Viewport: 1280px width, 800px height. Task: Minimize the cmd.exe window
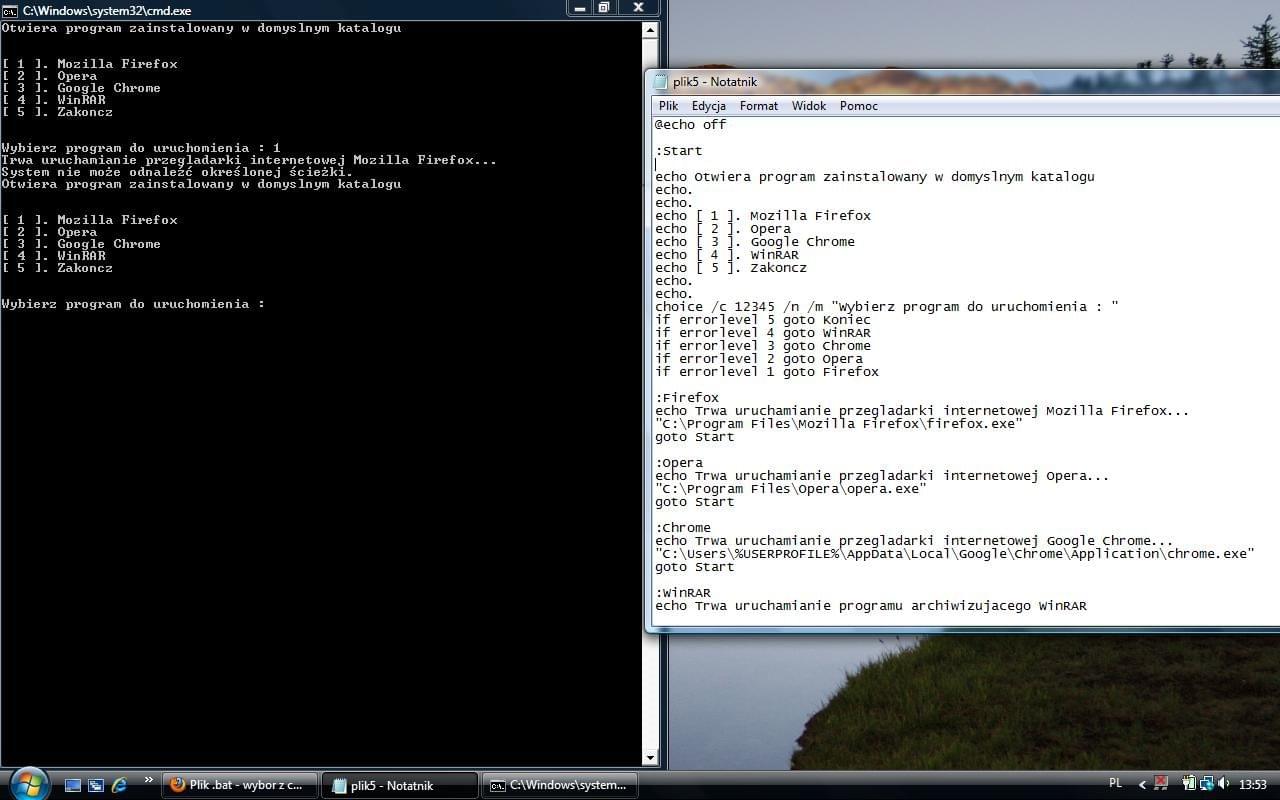coord(579,8)
